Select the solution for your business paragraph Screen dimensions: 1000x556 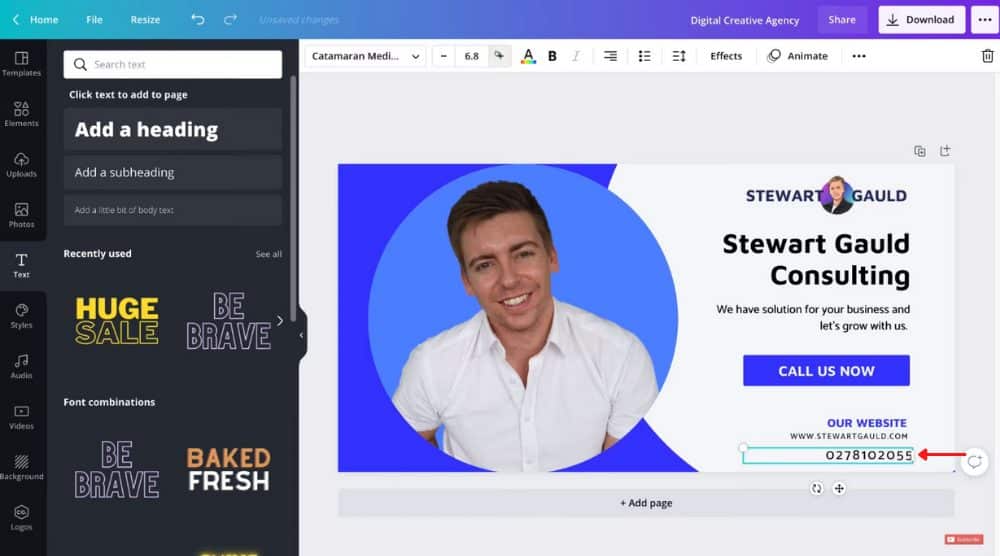pos(812,317)
